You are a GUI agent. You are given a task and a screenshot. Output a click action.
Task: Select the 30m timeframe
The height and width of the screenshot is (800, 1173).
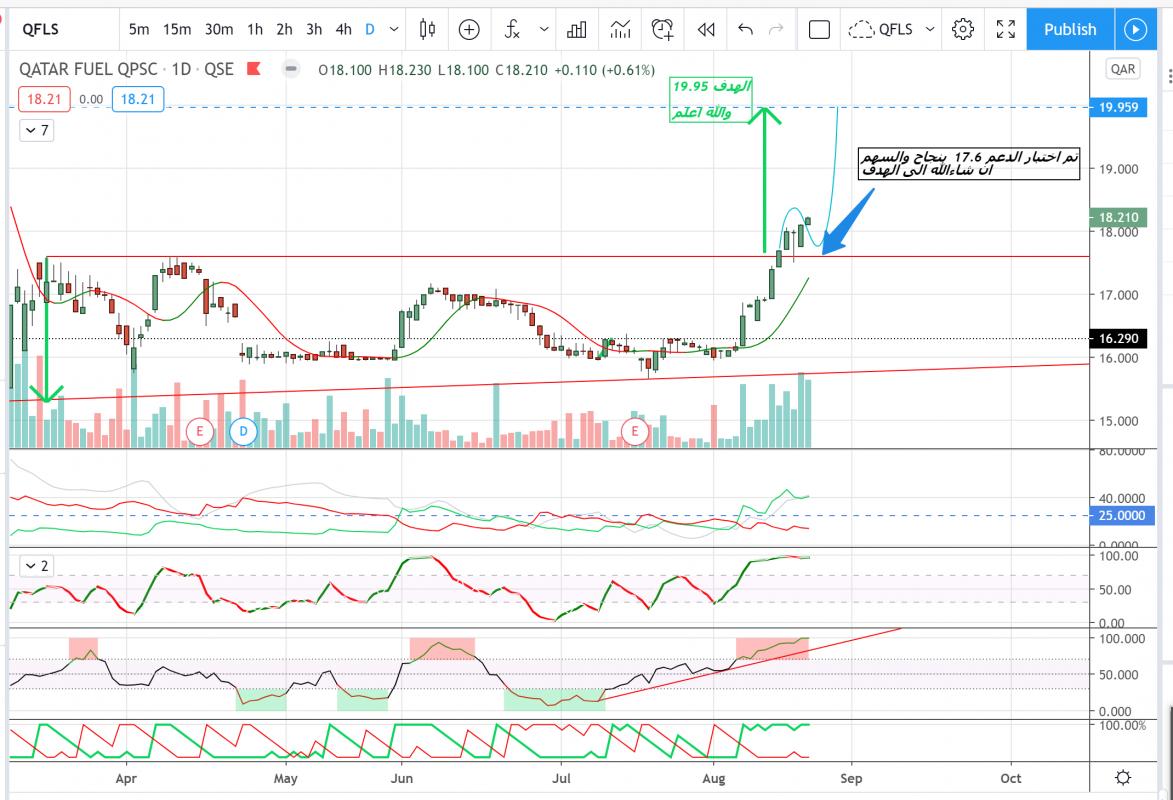(x=218, y=29)
